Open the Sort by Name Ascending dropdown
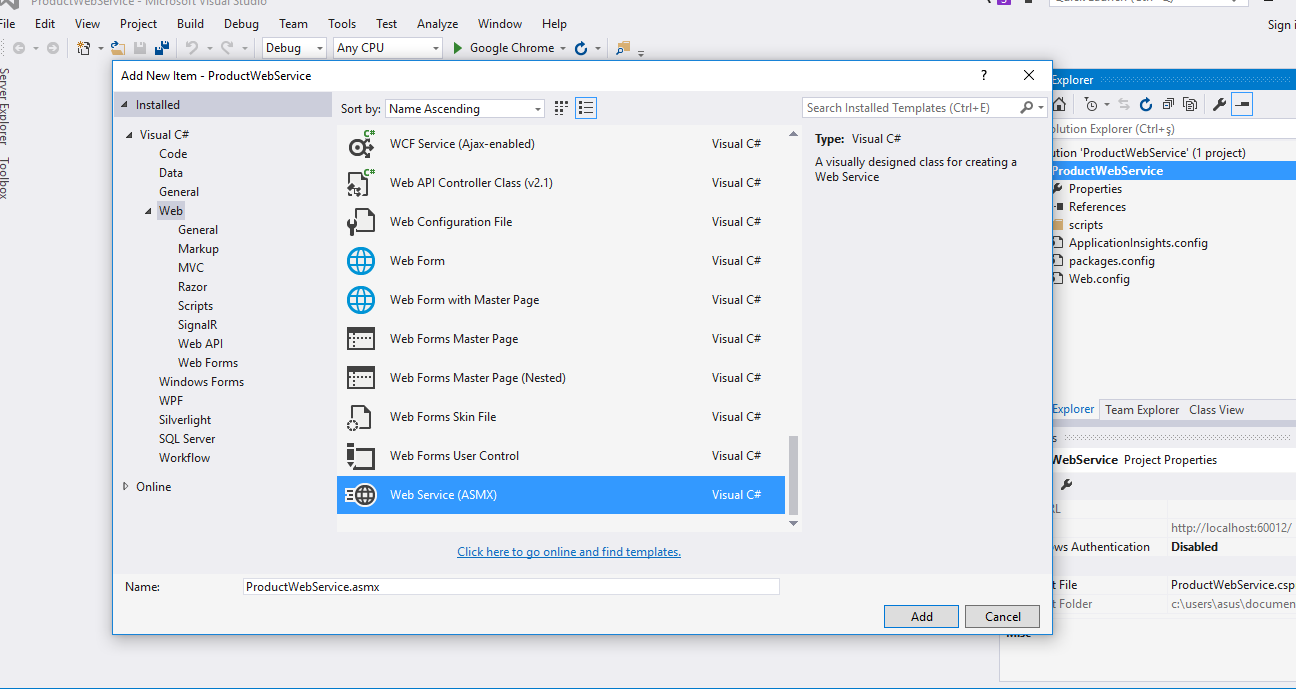 tap(465, 108)
